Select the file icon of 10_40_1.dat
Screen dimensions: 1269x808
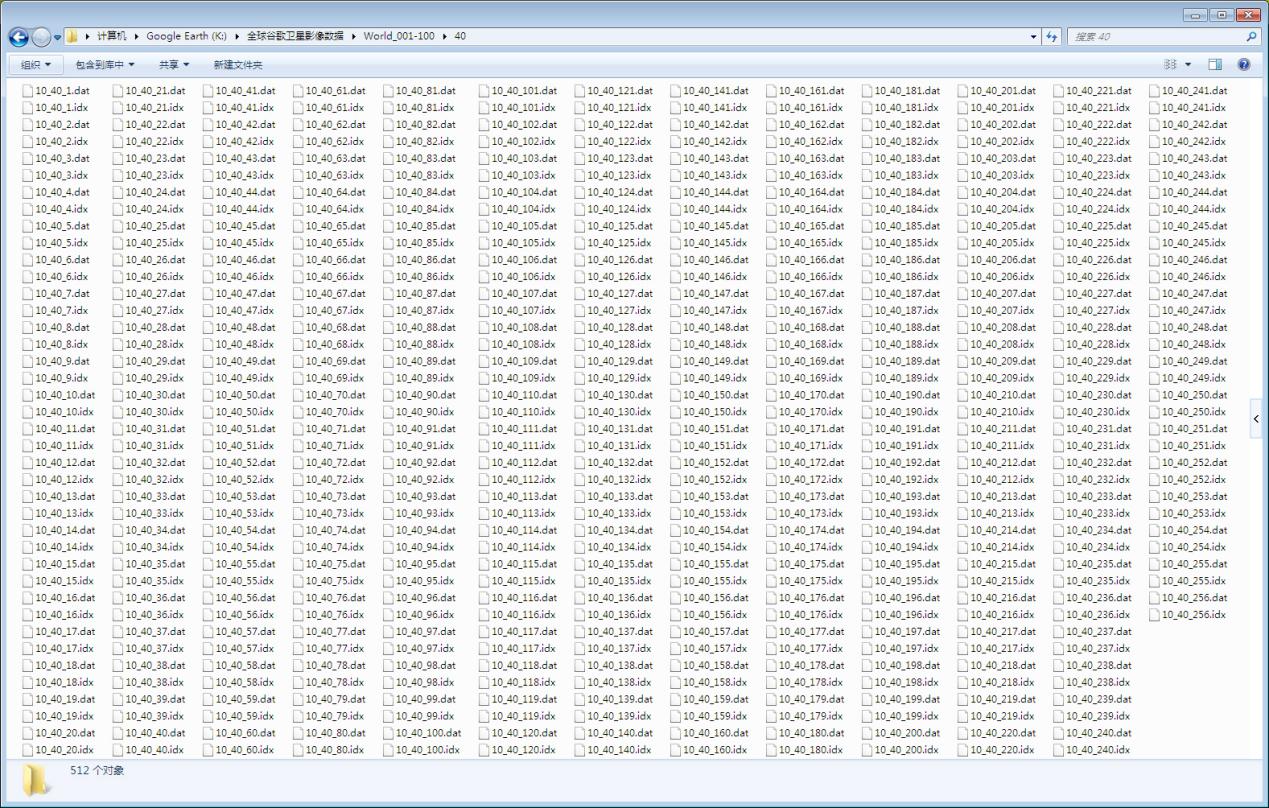pos(28,91)
